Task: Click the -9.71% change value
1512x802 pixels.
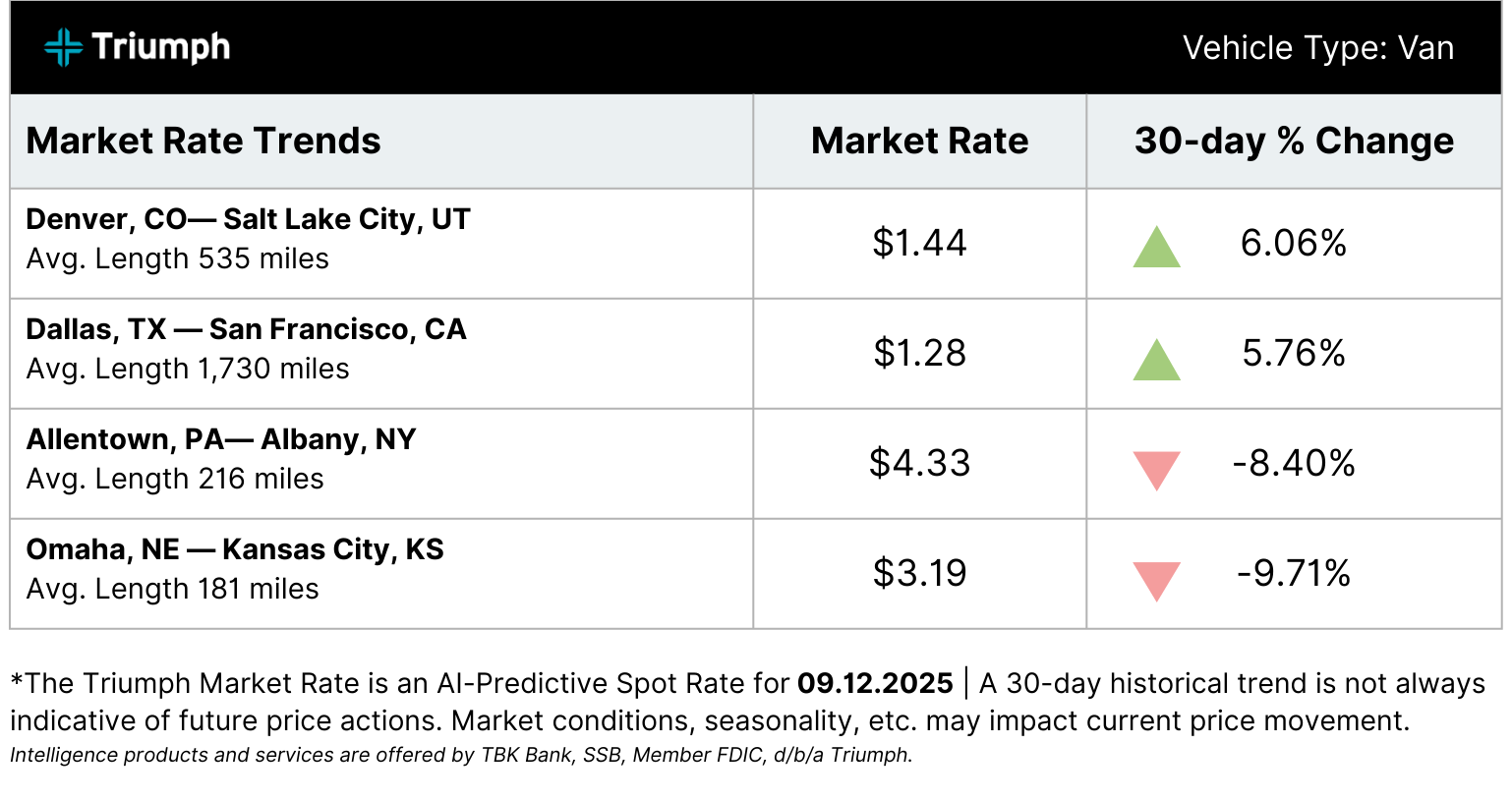Action: click(1294, 573)
